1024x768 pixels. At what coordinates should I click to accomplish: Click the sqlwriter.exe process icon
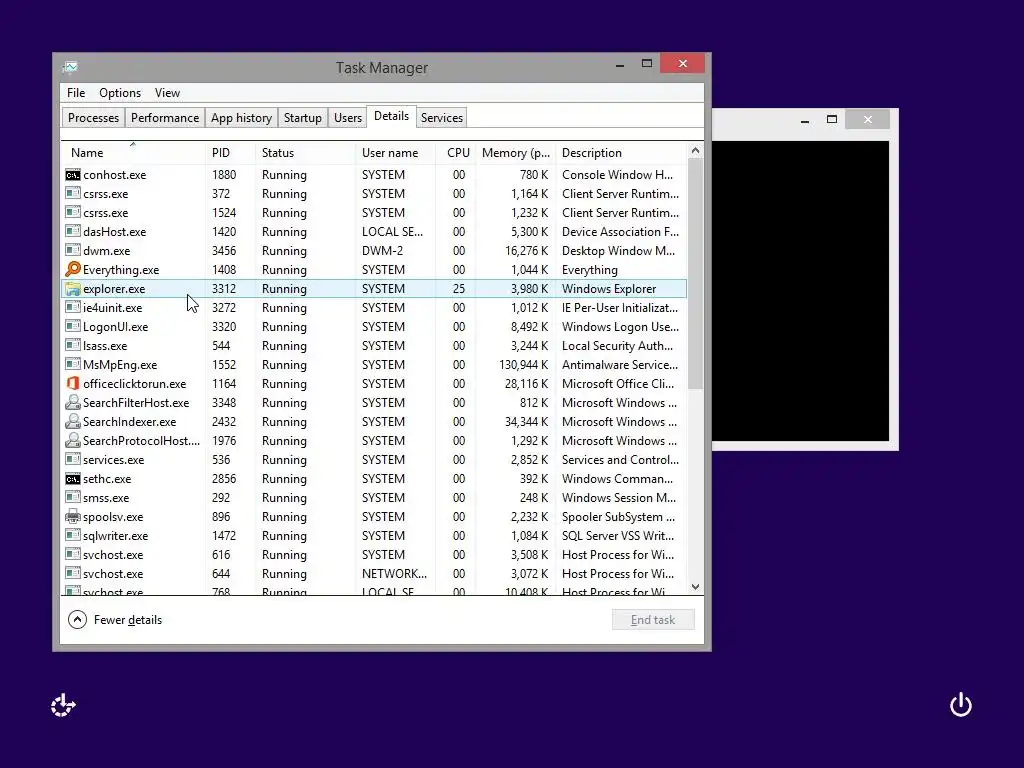pos(72,536)
